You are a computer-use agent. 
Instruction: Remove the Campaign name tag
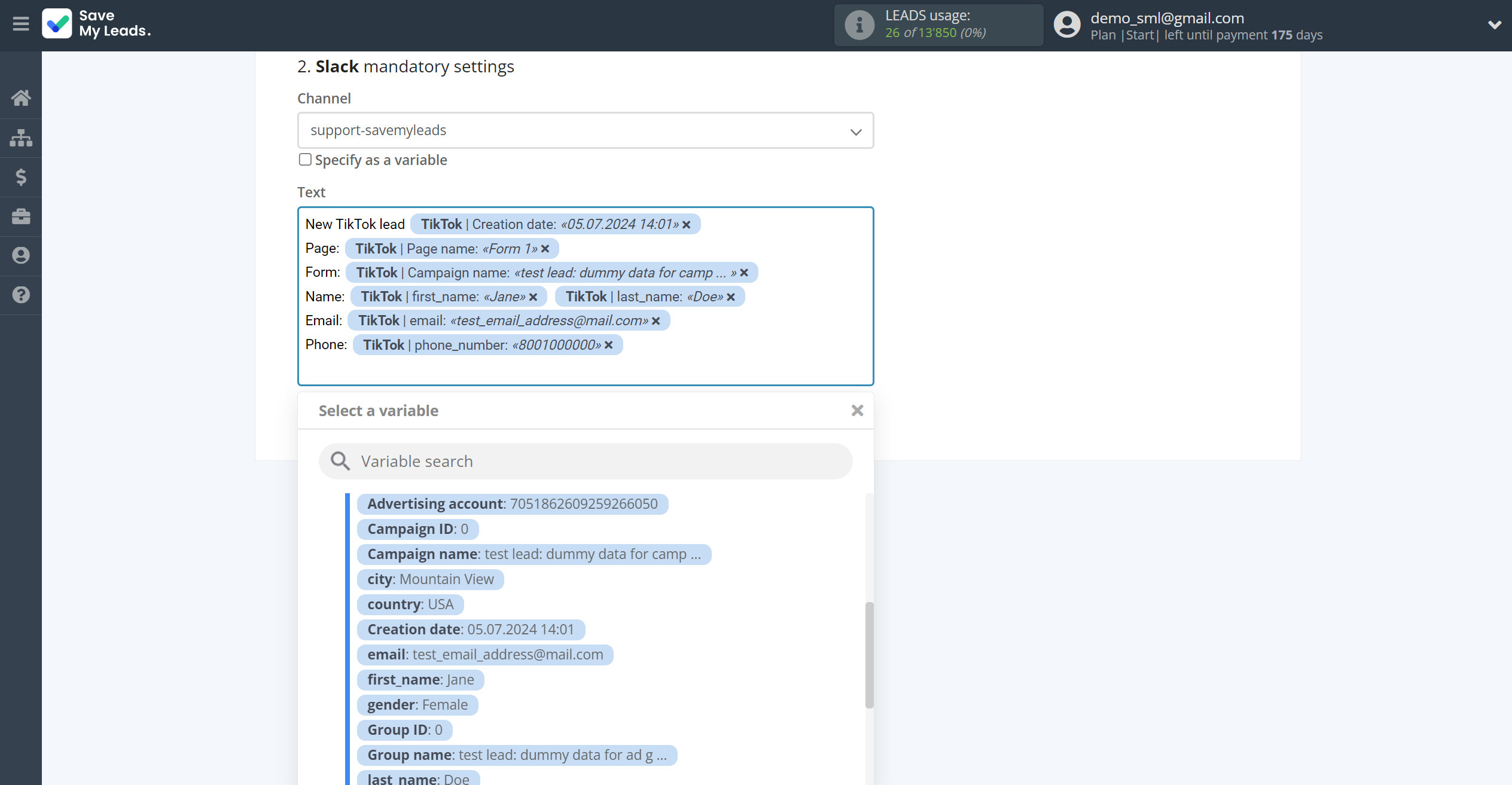tap(744, 273)
